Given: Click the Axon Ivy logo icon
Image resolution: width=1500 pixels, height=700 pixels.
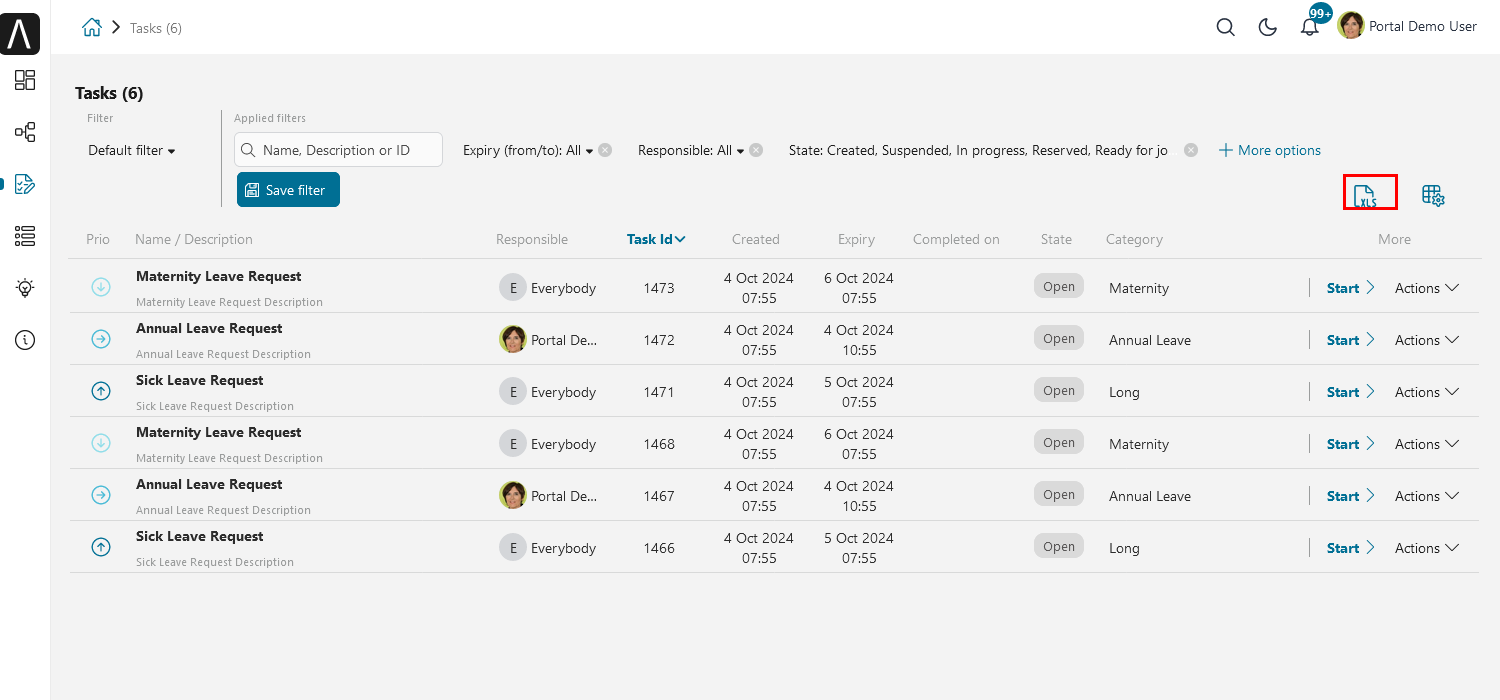Looking at the screenshot, I should click(20, 34).
